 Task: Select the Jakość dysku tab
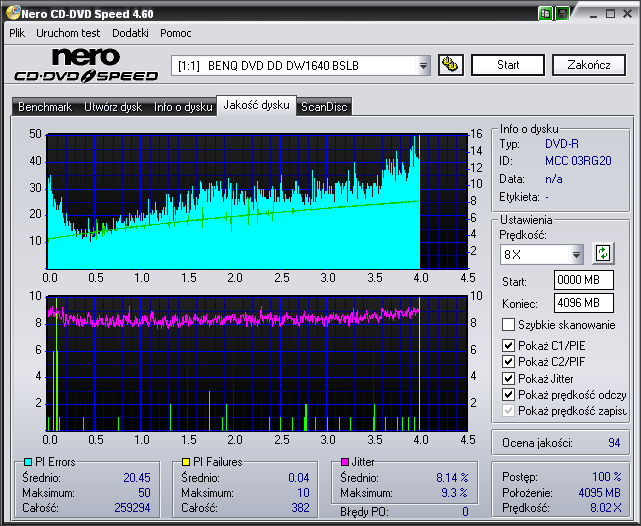[256, 105]
